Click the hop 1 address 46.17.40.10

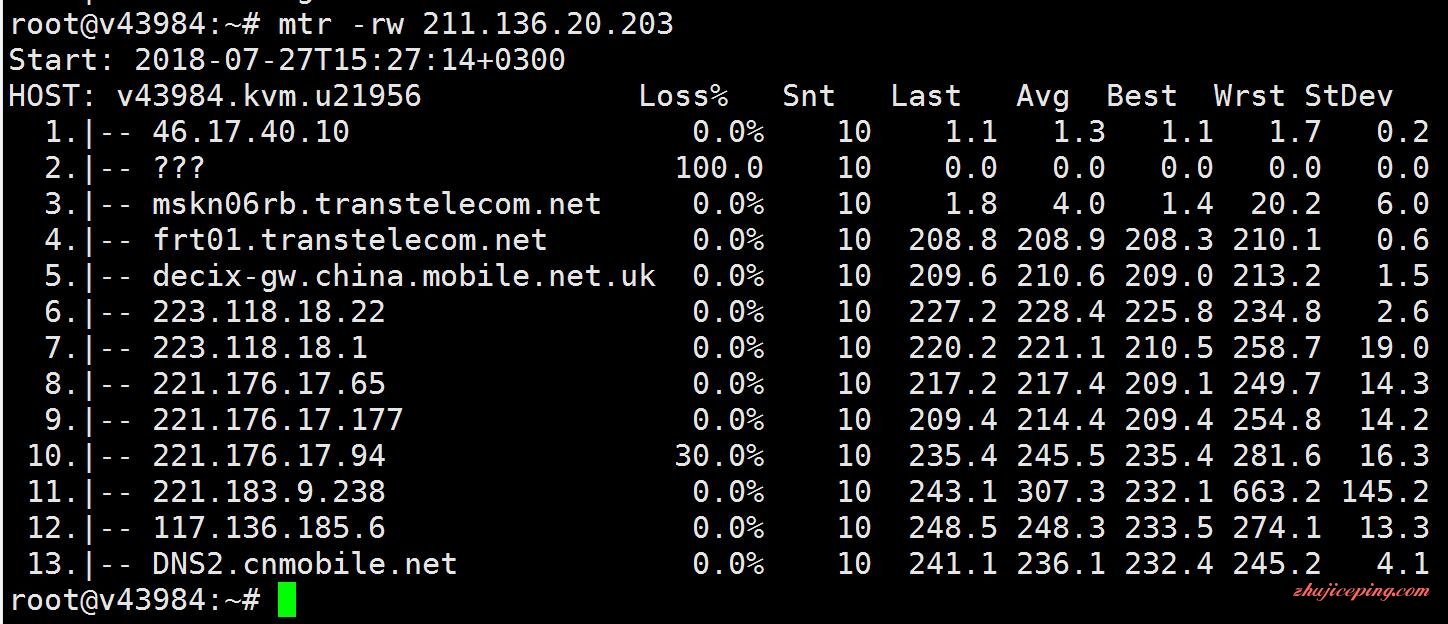pyautogui.click(x=251, y=132)
